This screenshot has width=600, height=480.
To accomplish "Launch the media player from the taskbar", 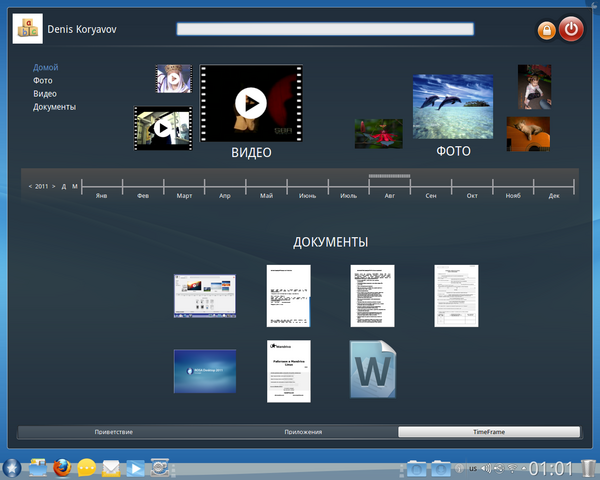I will (136, 467).
